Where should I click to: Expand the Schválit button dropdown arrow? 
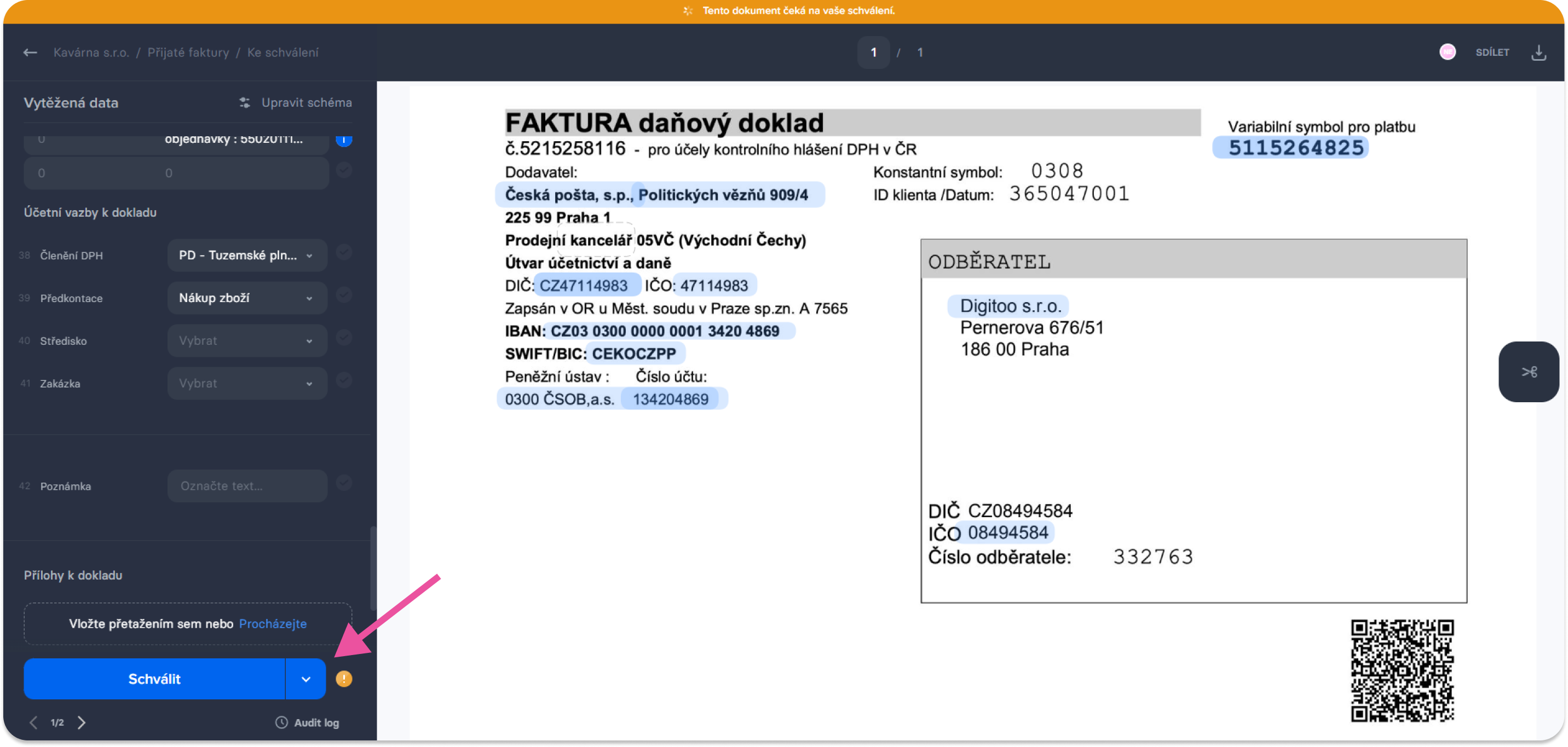(305, 679)
